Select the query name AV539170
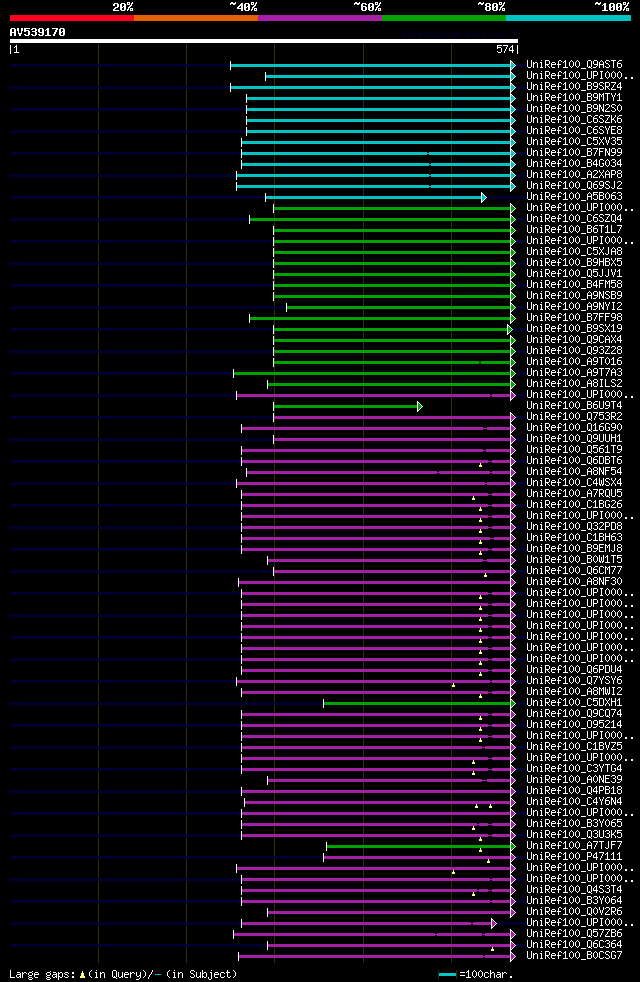640x982 pixels. coord(38,32)
